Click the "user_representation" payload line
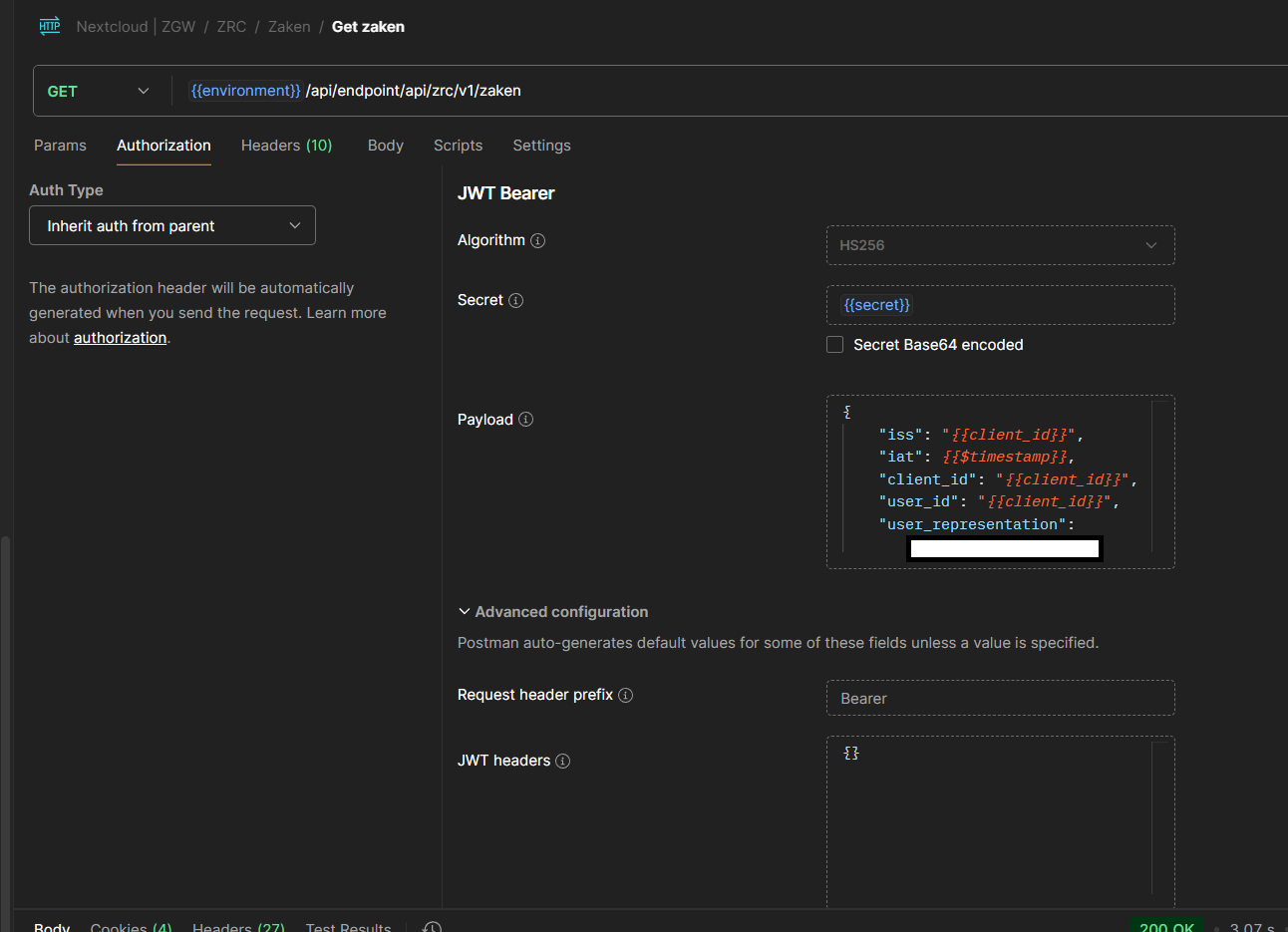The image size is (1288, 932). 976,524
